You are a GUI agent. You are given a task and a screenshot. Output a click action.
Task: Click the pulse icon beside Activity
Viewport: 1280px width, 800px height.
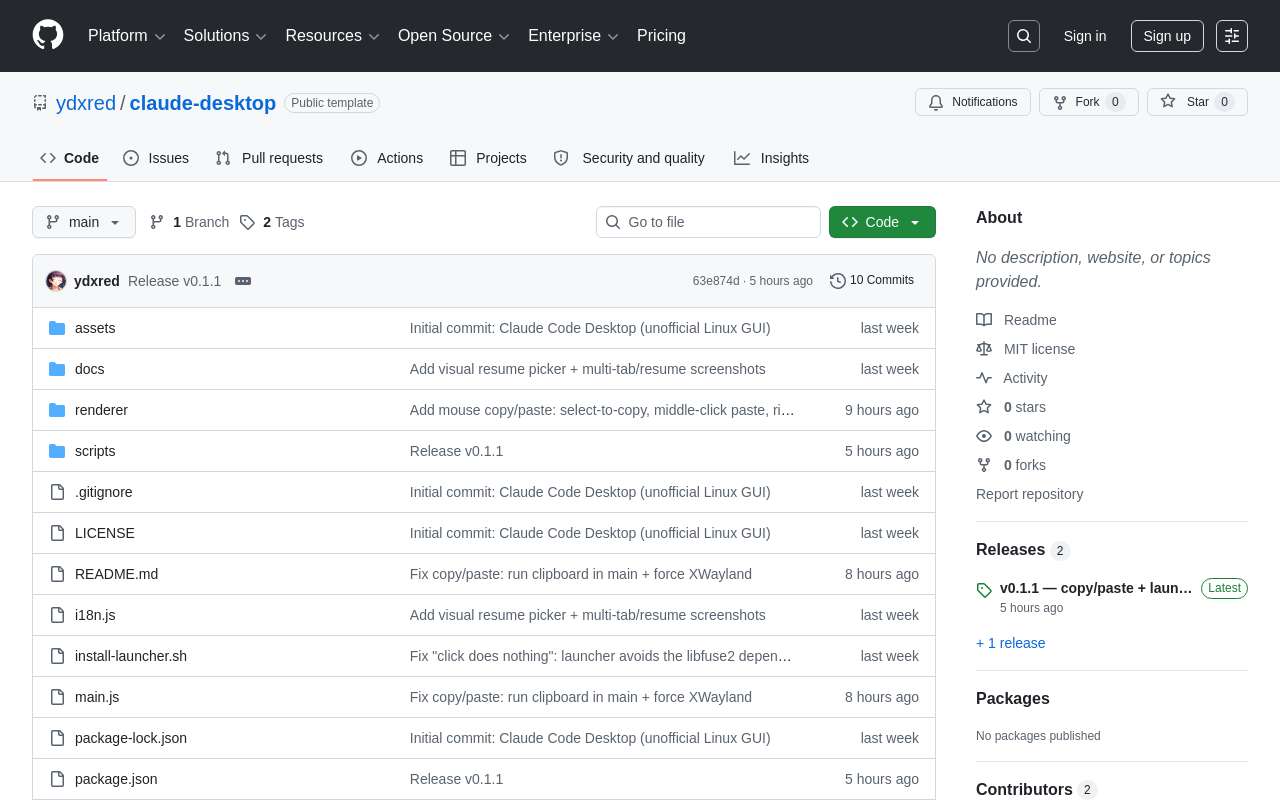pyautogui.click(x=984, y=378)
